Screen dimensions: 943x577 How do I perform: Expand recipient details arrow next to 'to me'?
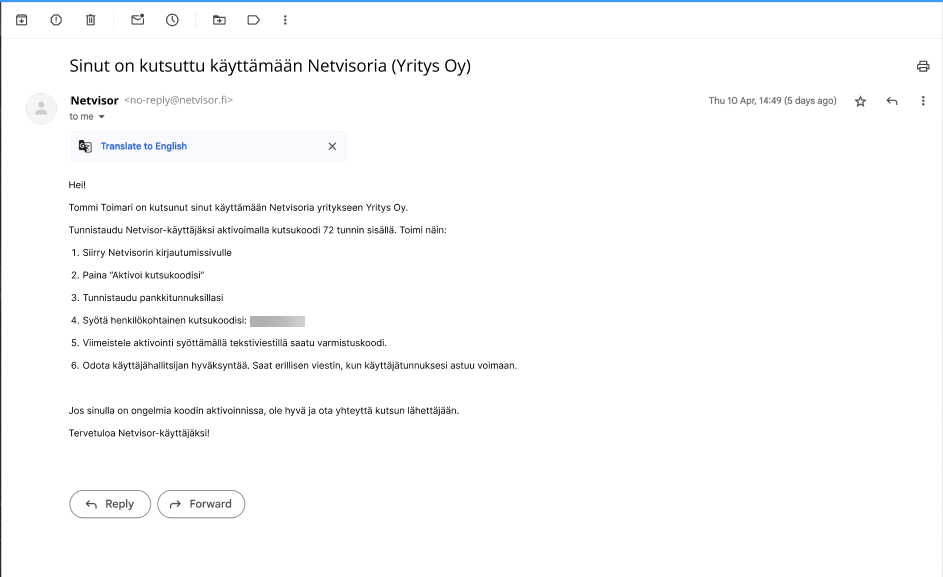tap(102, 117)
